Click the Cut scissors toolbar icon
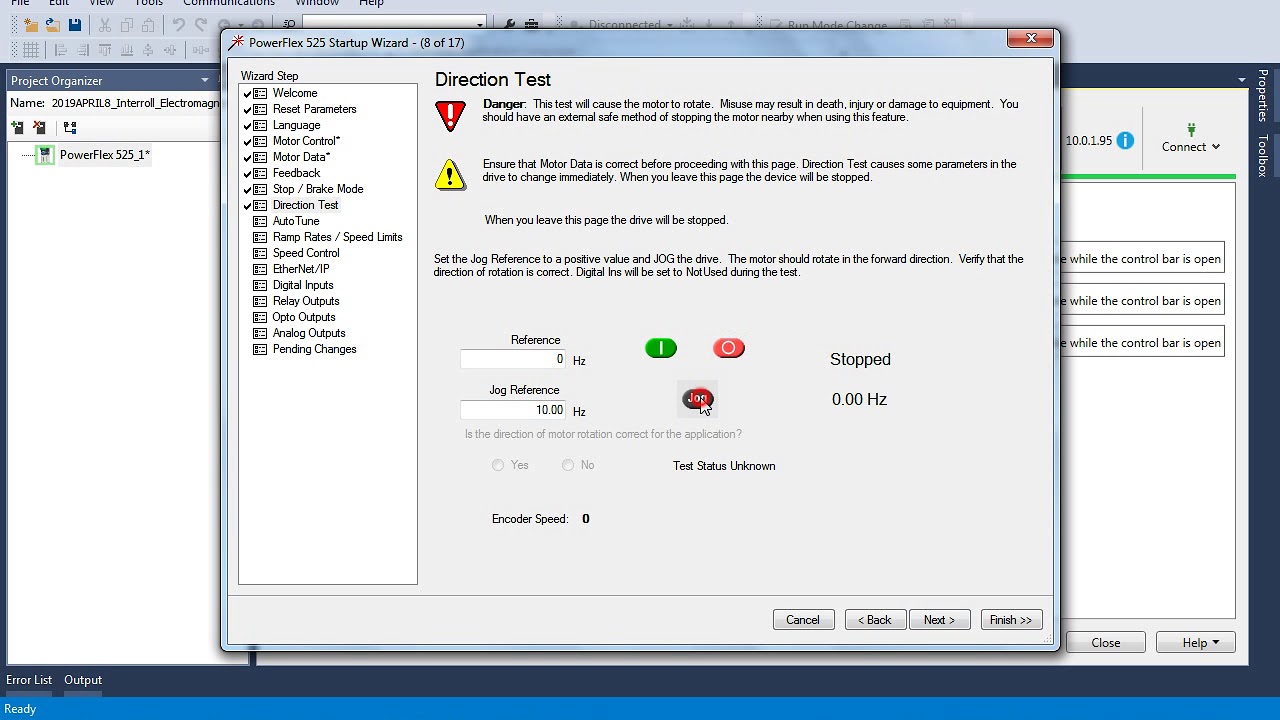 [104, 25]
